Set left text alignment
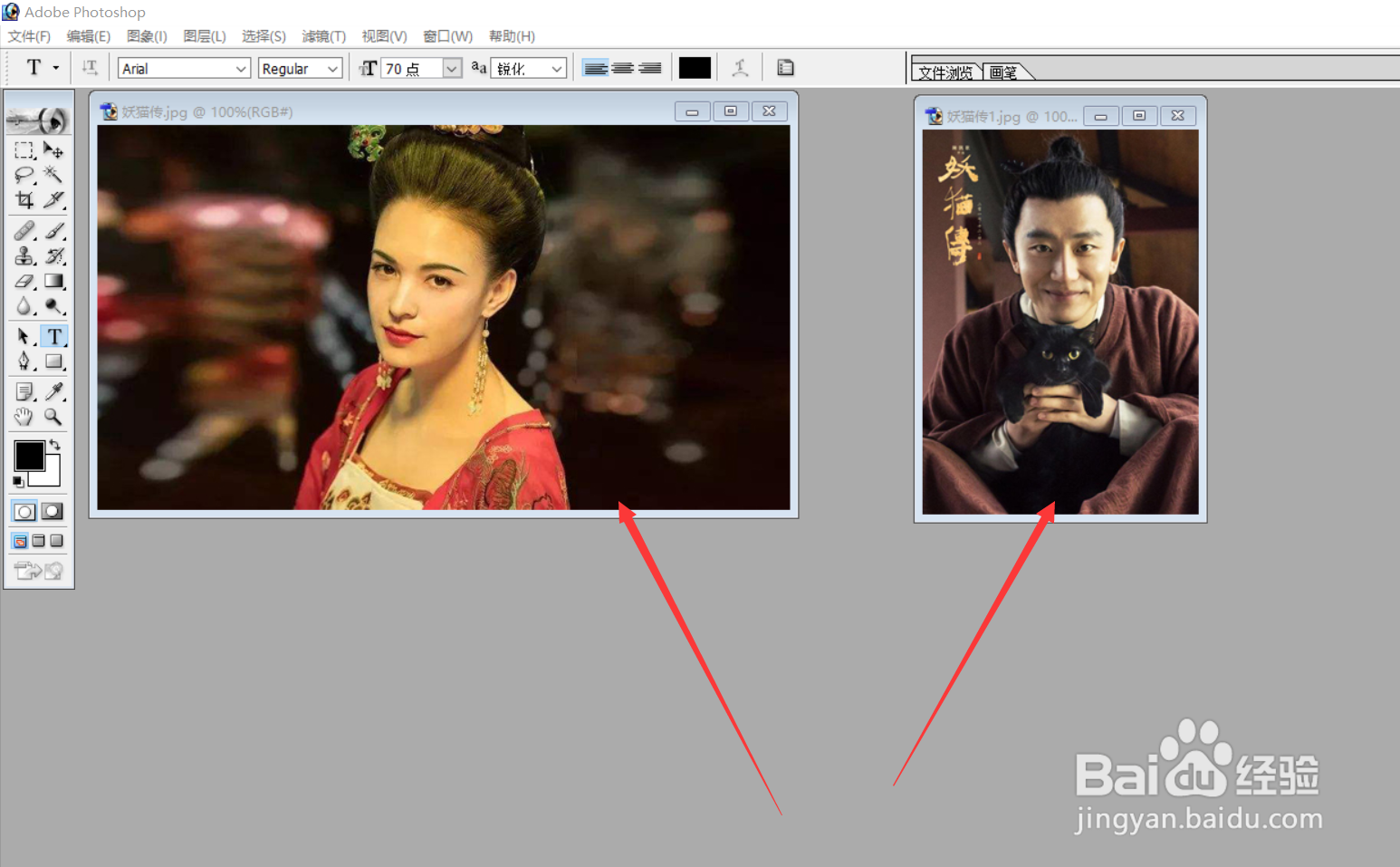This screenshot has width=1400, height=867. 595,68
